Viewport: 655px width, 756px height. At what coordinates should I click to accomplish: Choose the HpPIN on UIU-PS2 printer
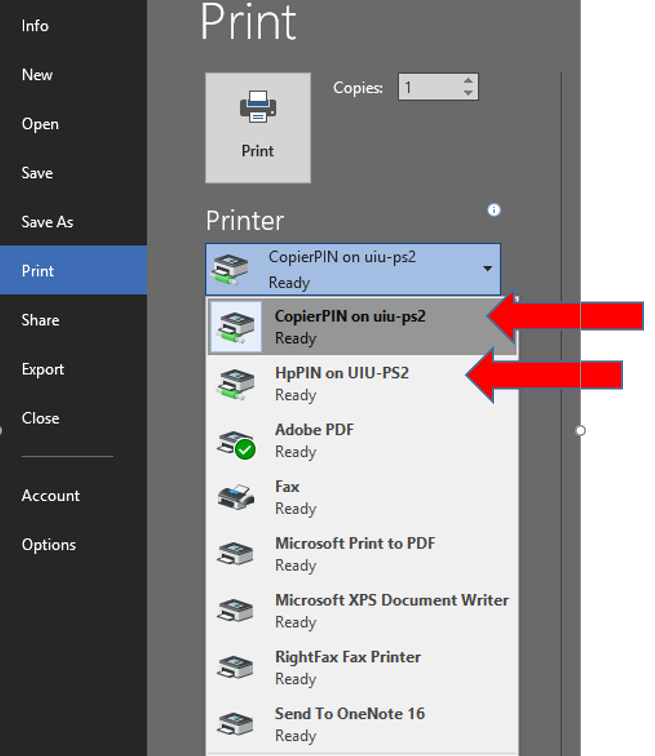point(342,383)
